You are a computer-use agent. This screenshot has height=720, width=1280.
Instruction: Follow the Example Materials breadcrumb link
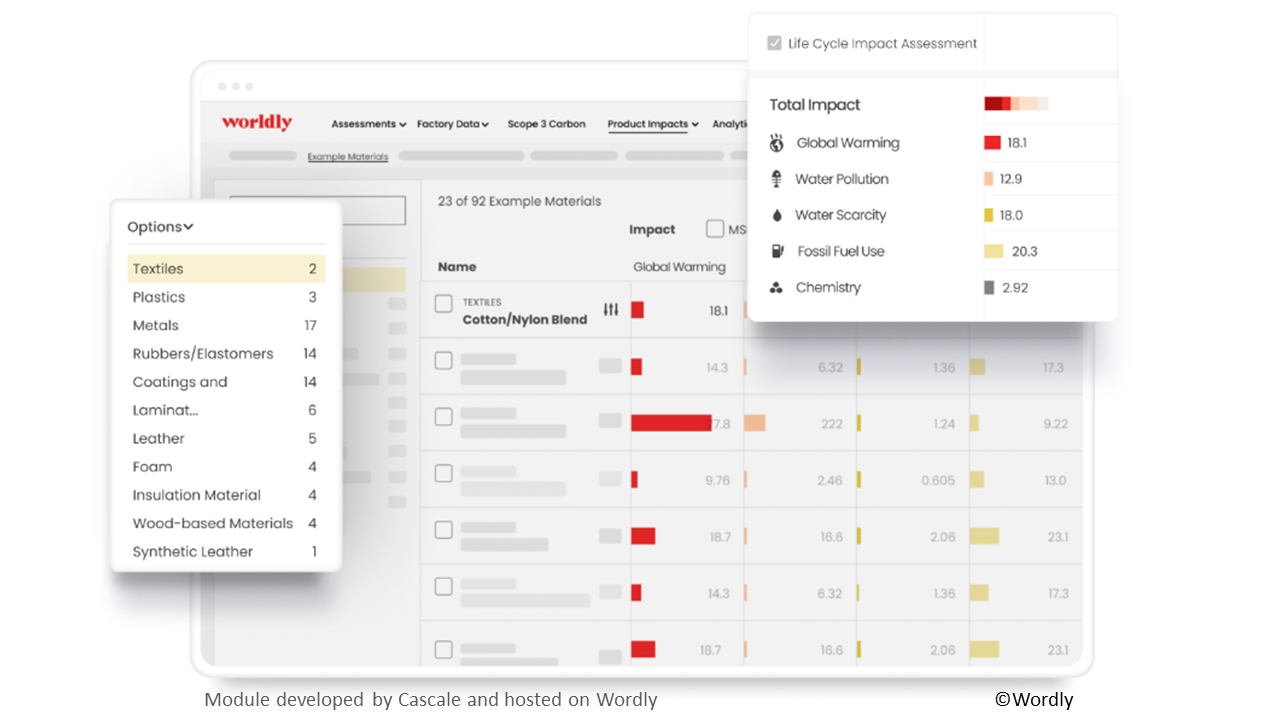(348, 157)
